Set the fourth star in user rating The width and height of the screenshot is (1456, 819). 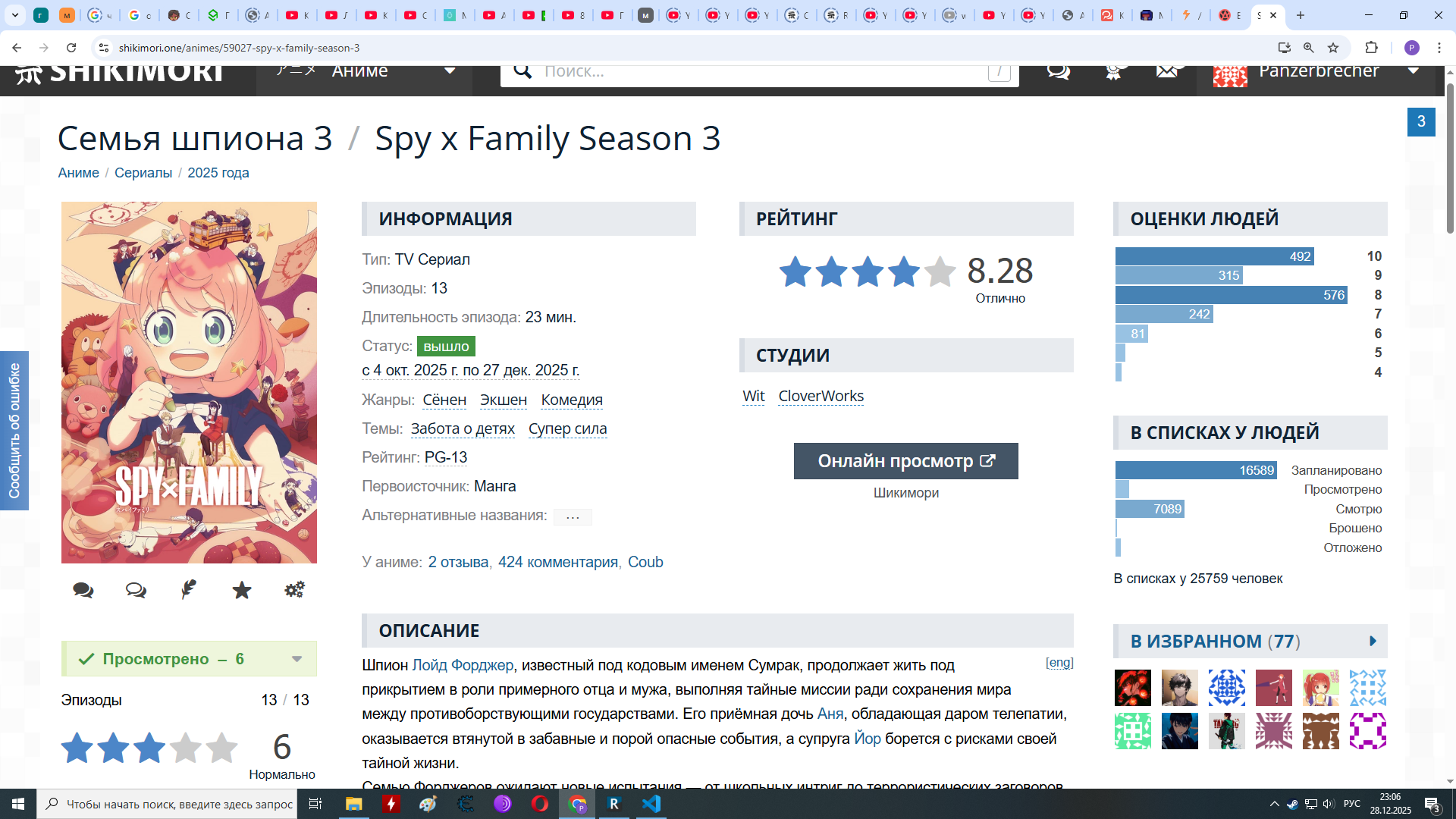186,748
